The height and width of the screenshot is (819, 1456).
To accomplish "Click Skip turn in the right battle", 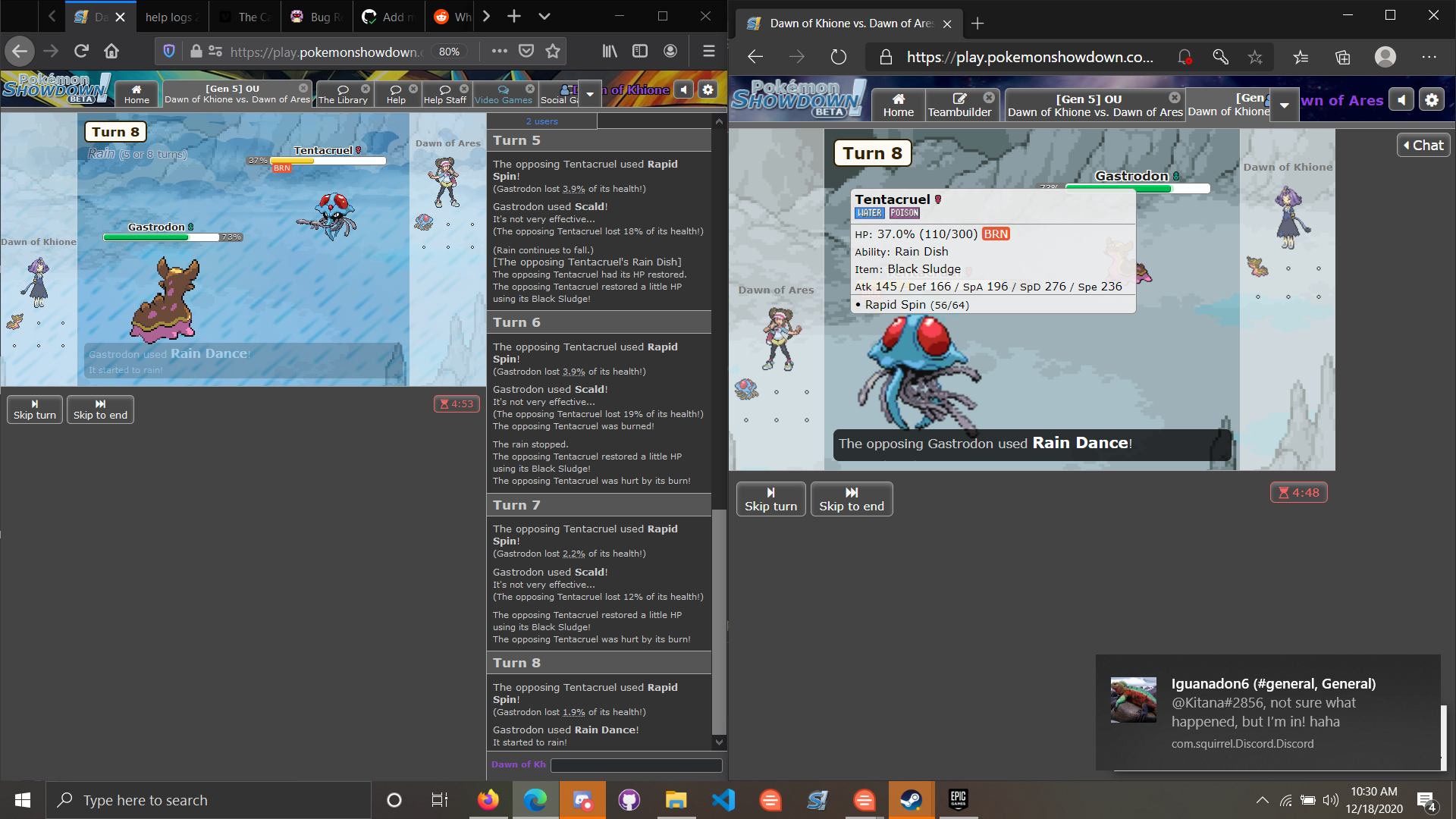I will [x=770, y=499].
